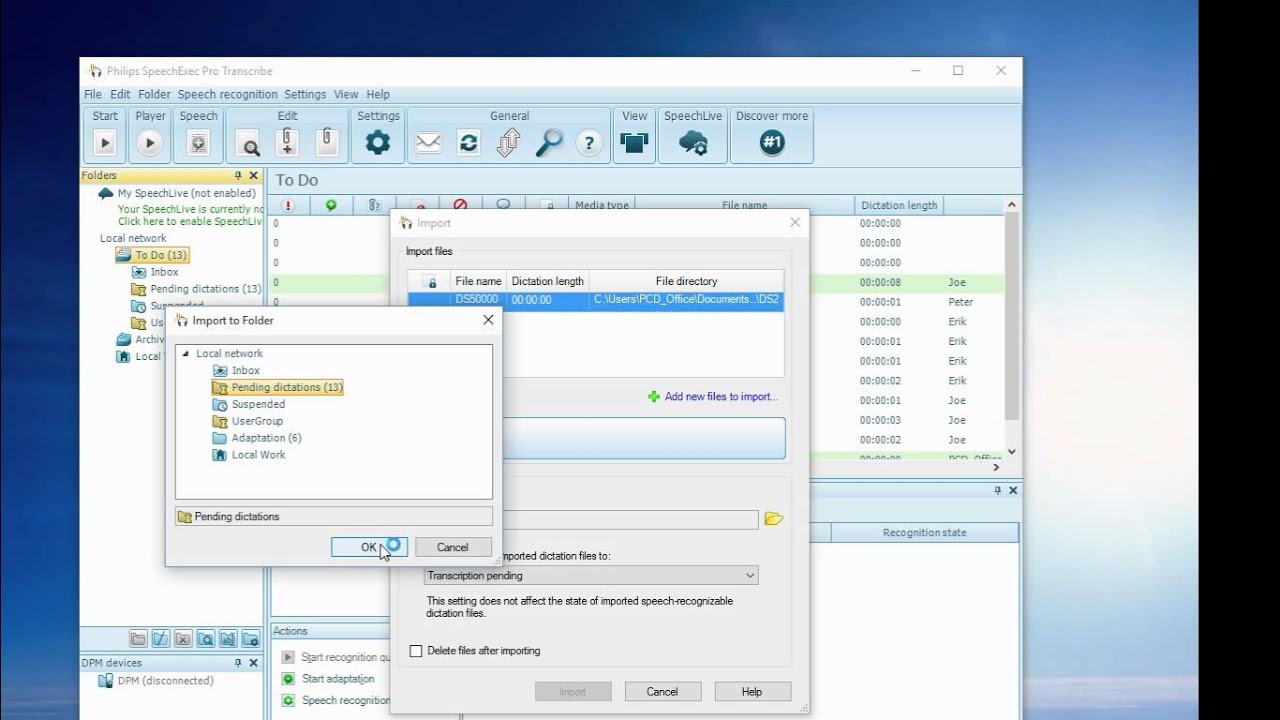The height and width of the screenshot is (720, 1280).
Task: Click OK in Import to Folder dialog
Action: 369,547
